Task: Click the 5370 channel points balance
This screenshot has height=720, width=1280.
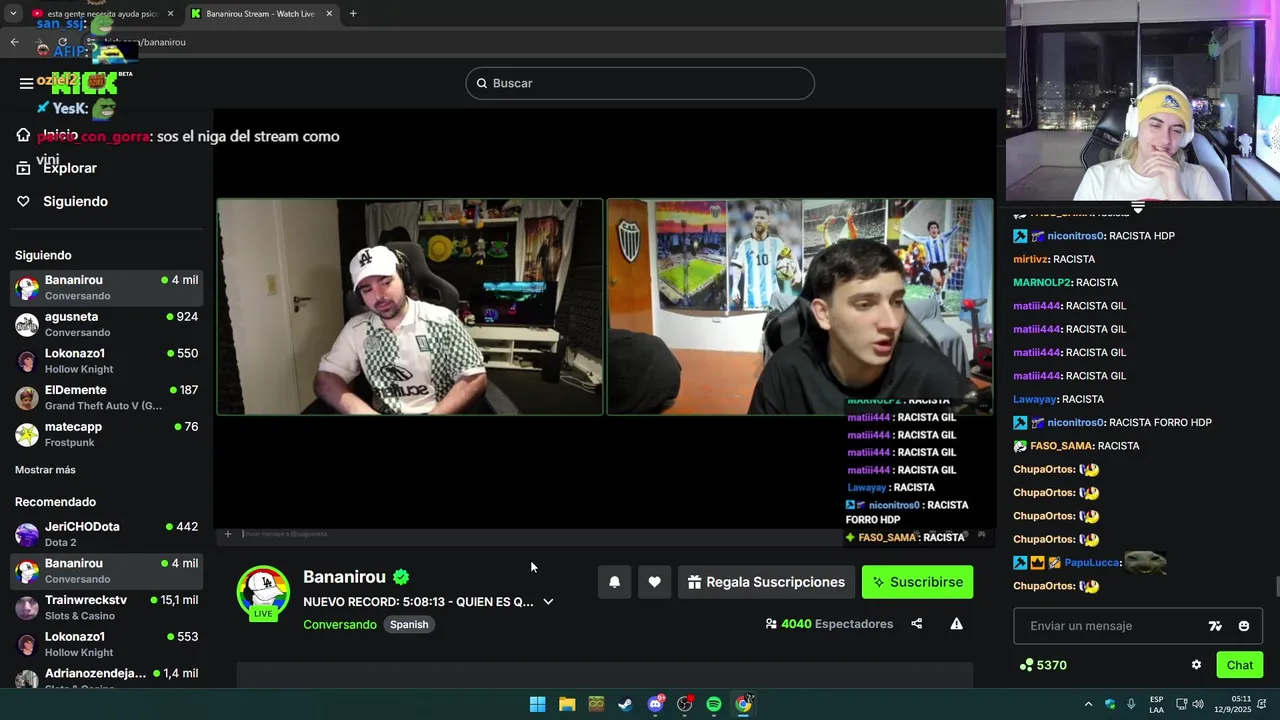Action: (1043, 665)
